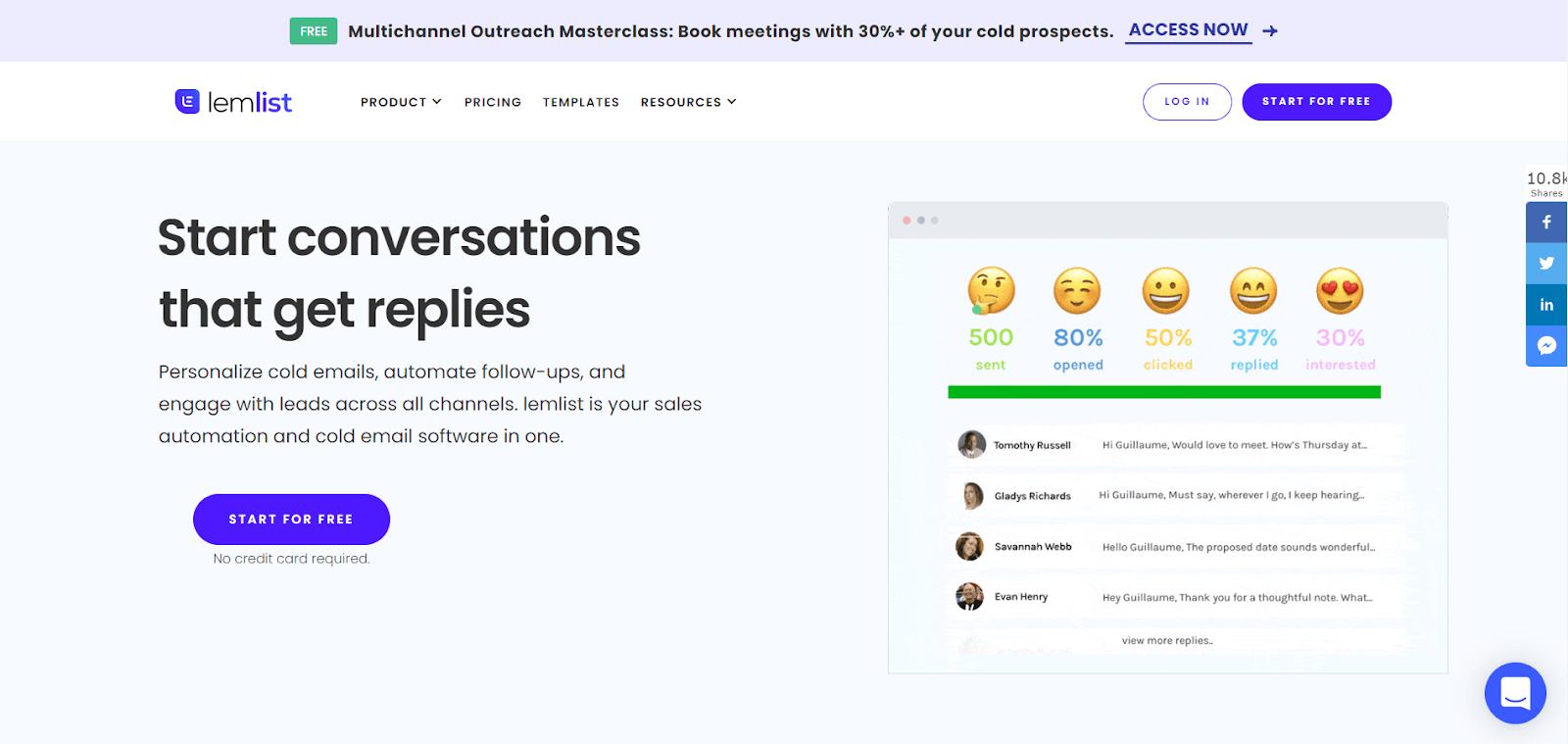Screen dimensions: 1568x744
Task: Click the arrow next to ACCESS NOW
Action: tap(1270, 31)
